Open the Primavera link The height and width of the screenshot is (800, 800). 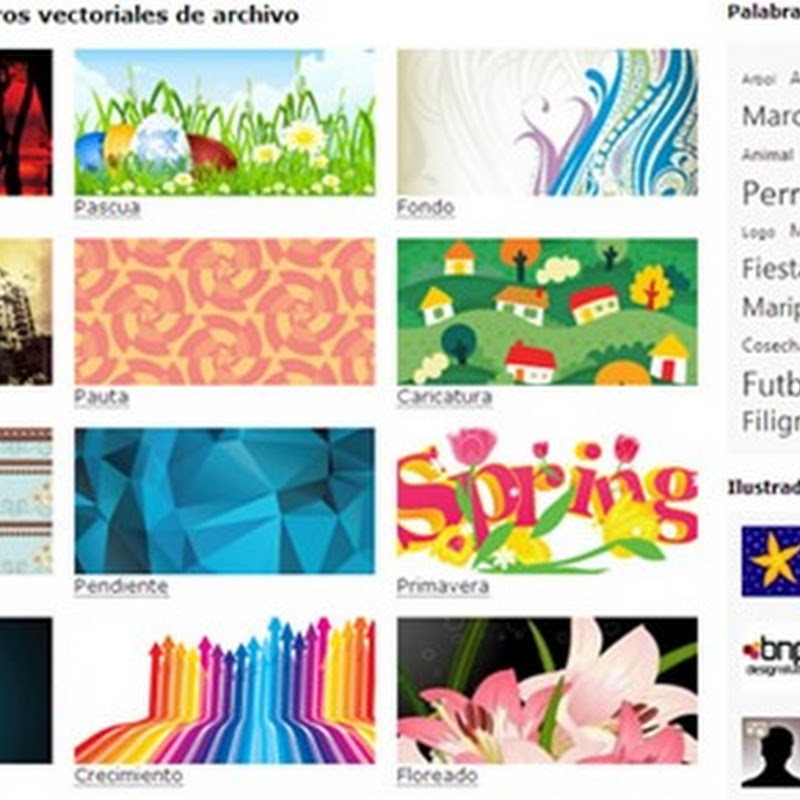pyautogui.click(x=443, y=586)
